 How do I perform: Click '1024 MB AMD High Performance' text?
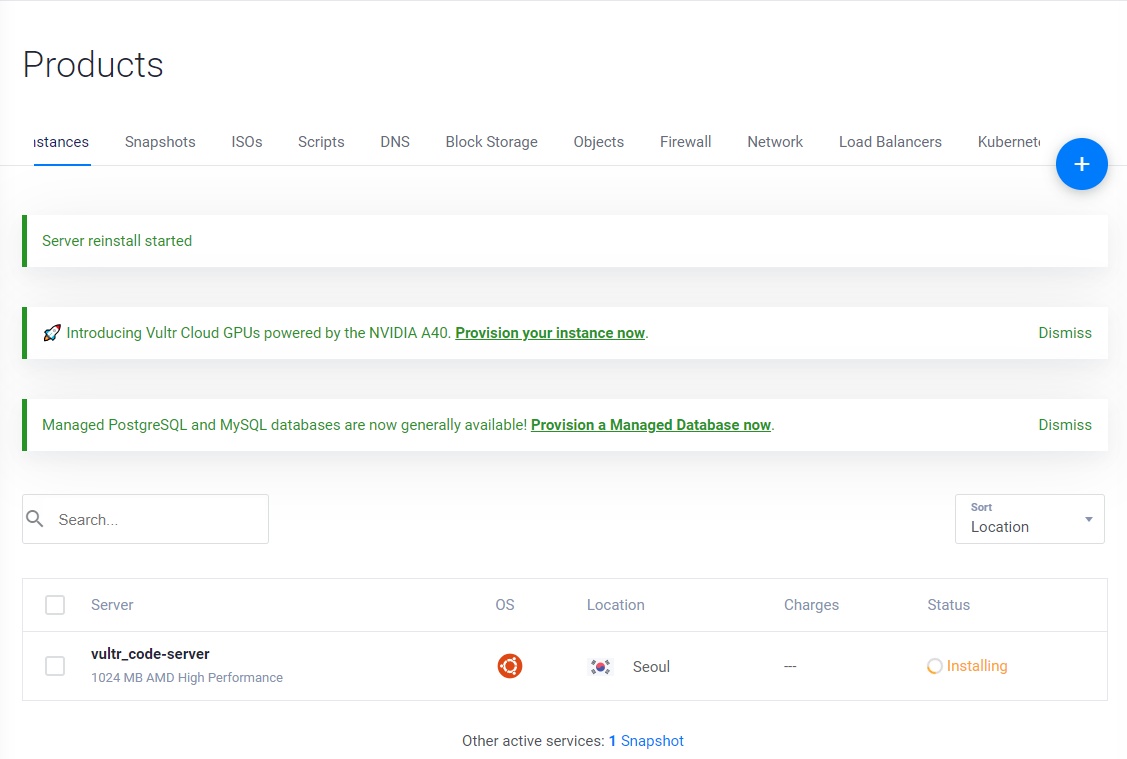(x=187, y=677)
